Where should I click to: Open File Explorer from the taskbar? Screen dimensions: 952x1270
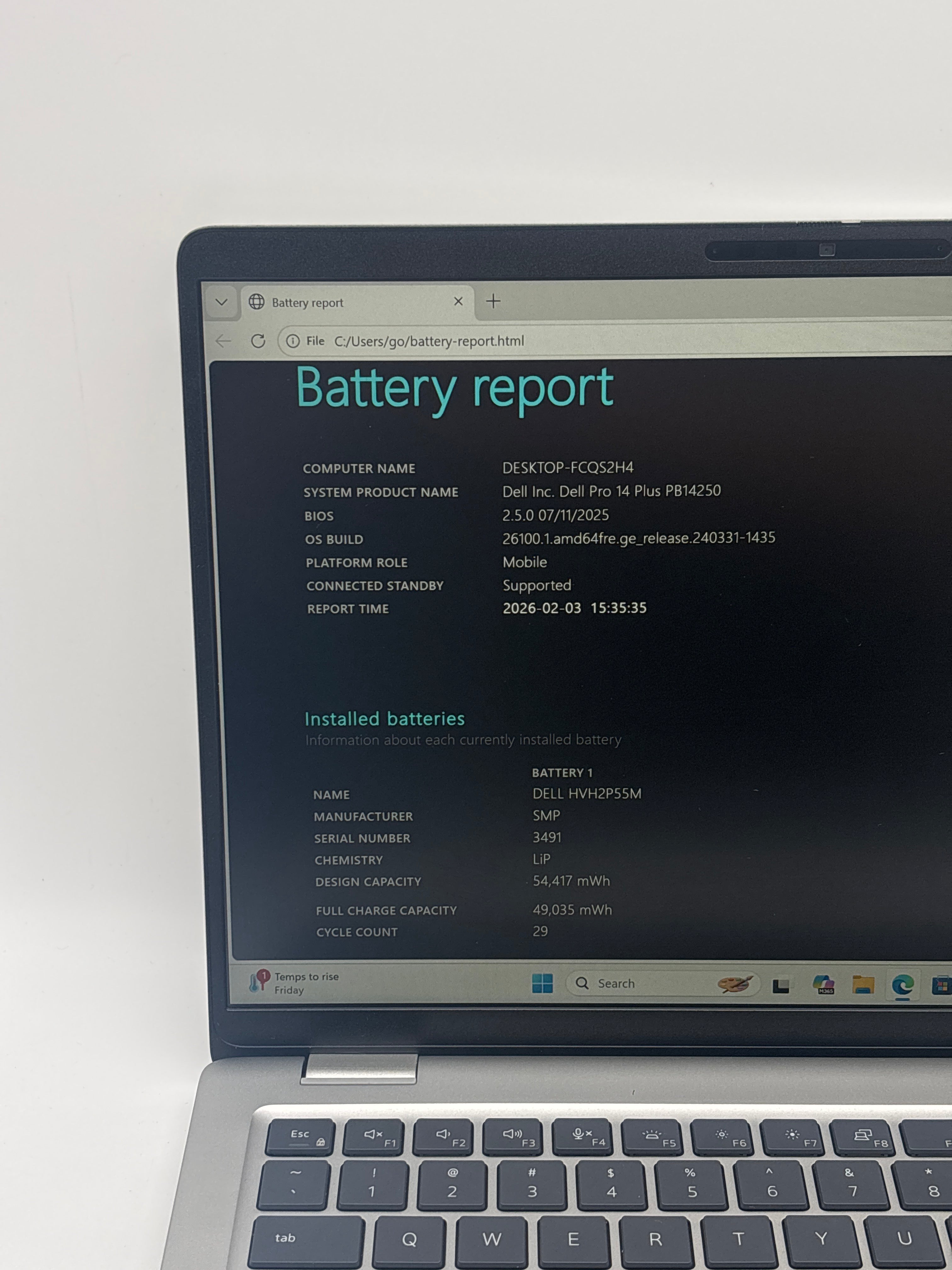coord(863,985)
